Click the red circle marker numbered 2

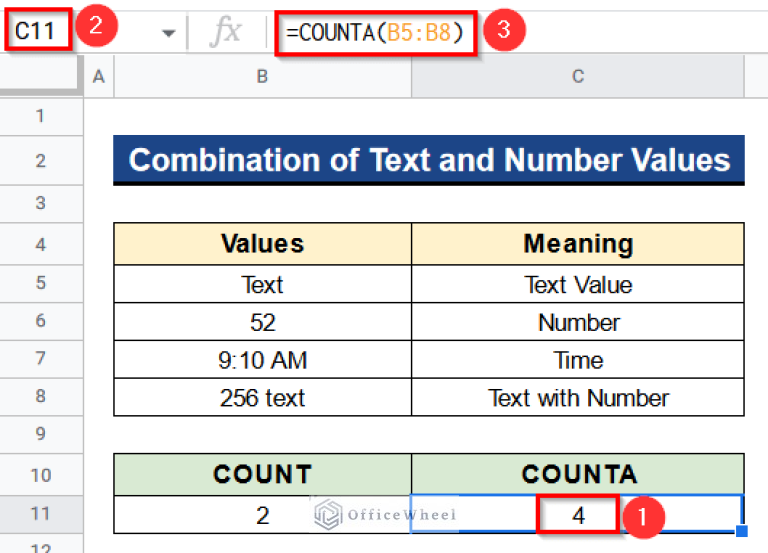coord(97,30)
